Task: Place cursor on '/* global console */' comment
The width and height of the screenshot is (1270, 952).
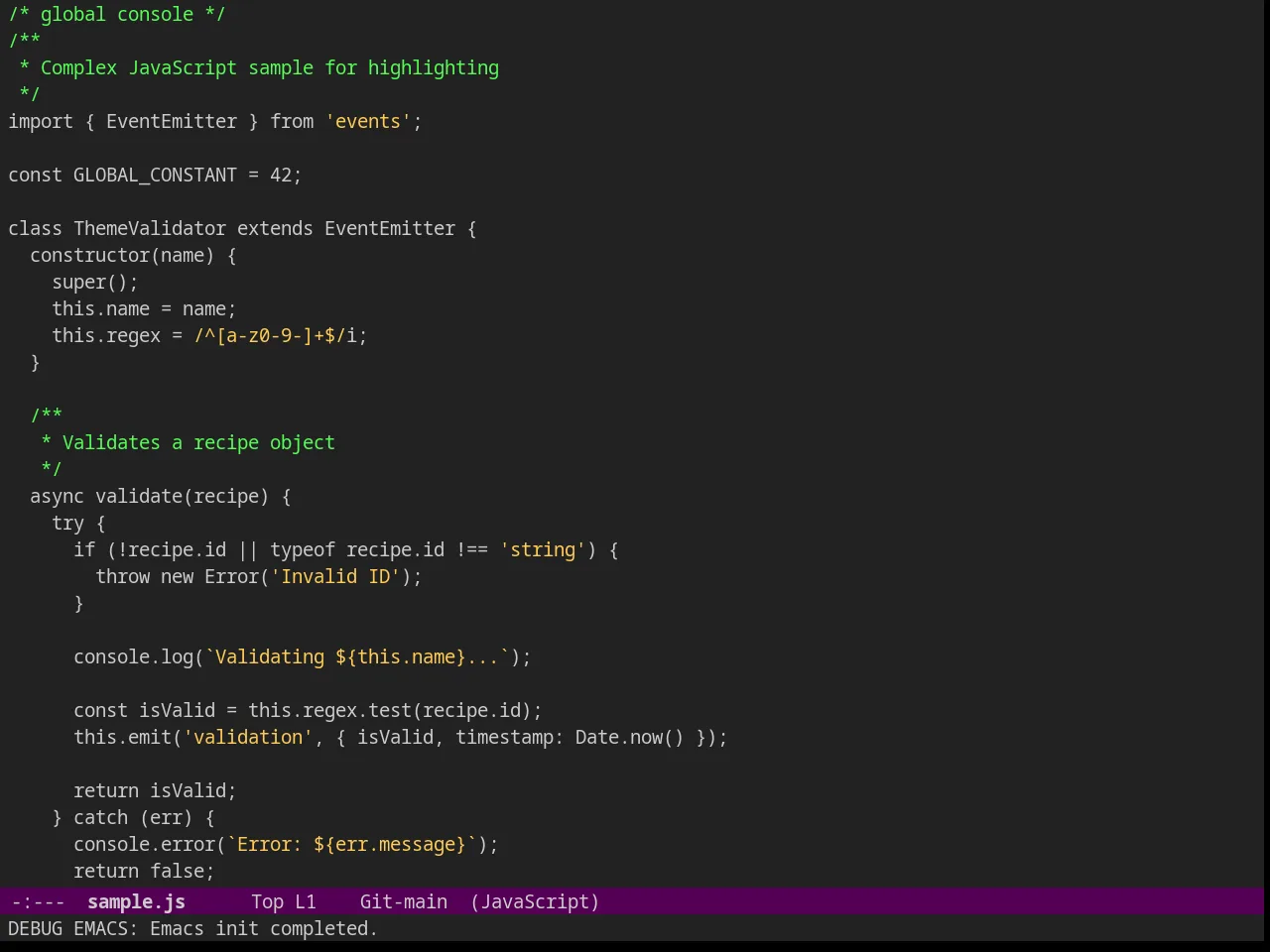Action: (x=117, y=14)
